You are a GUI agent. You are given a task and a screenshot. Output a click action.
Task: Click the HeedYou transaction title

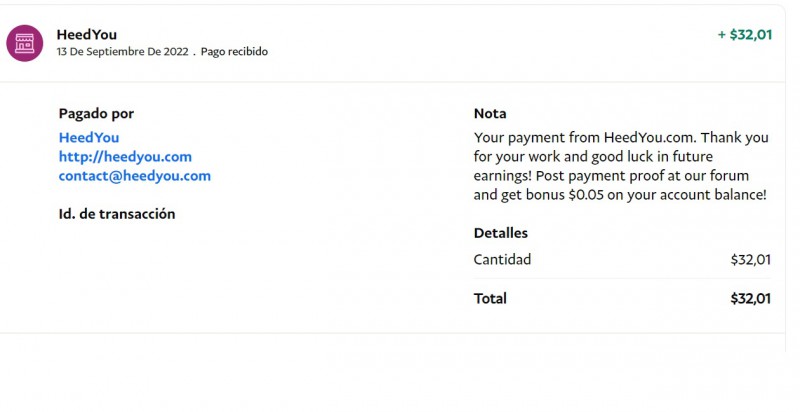pyautogui.click(x=87, y=34)
